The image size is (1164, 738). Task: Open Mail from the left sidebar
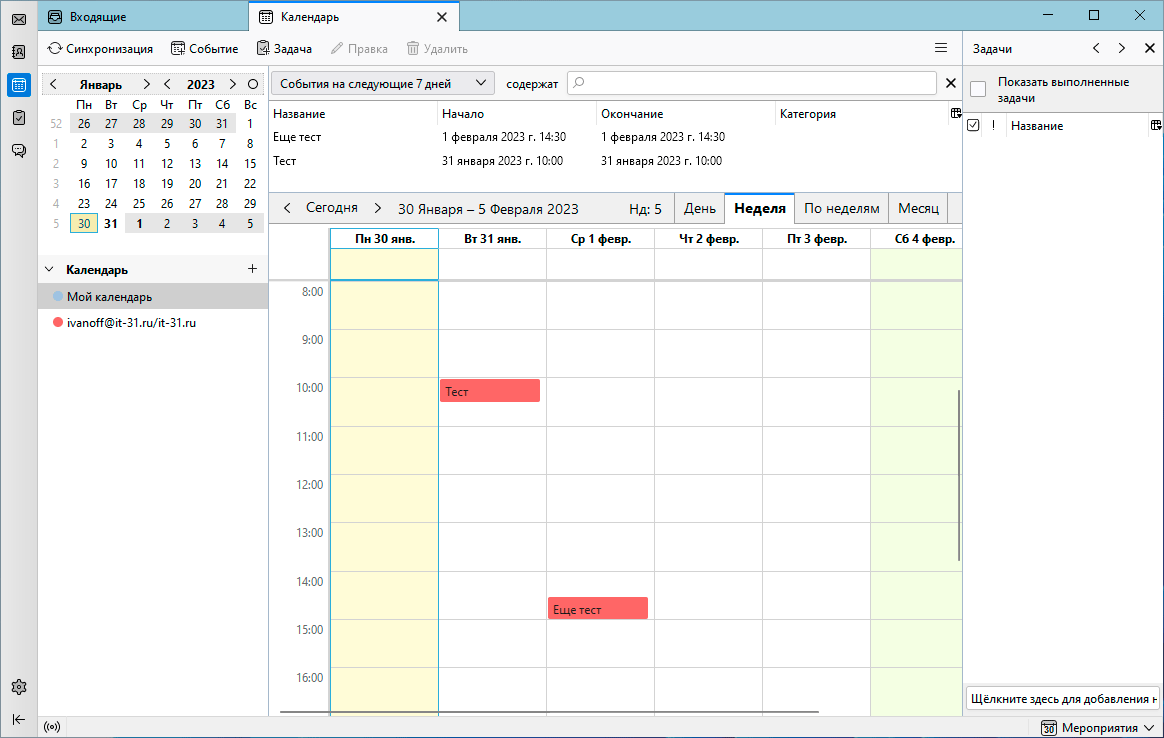[18, 19]
